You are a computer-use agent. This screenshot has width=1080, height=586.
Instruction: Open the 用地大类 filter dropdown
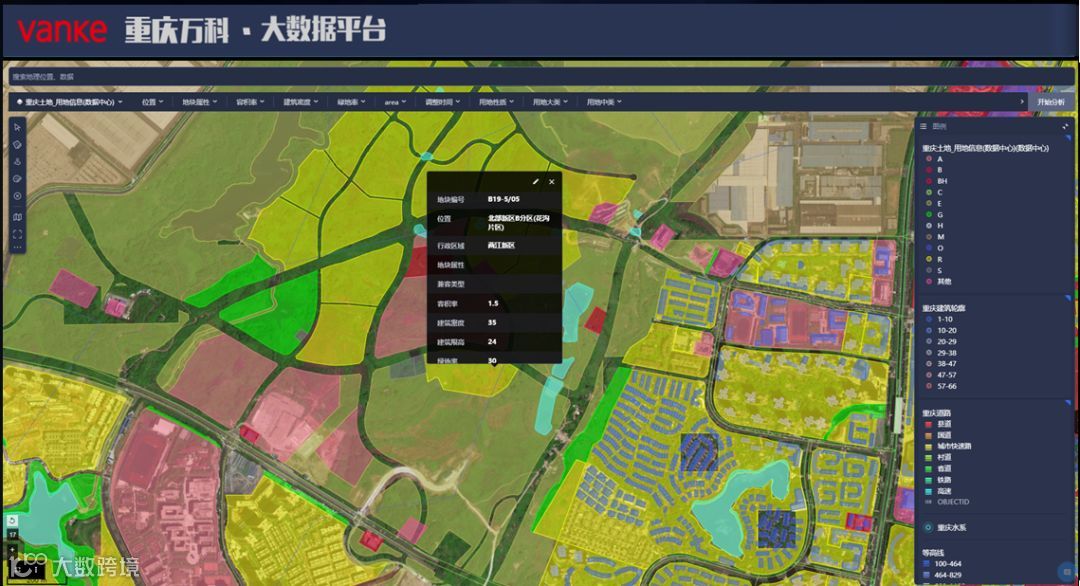[x=550, y=102]
